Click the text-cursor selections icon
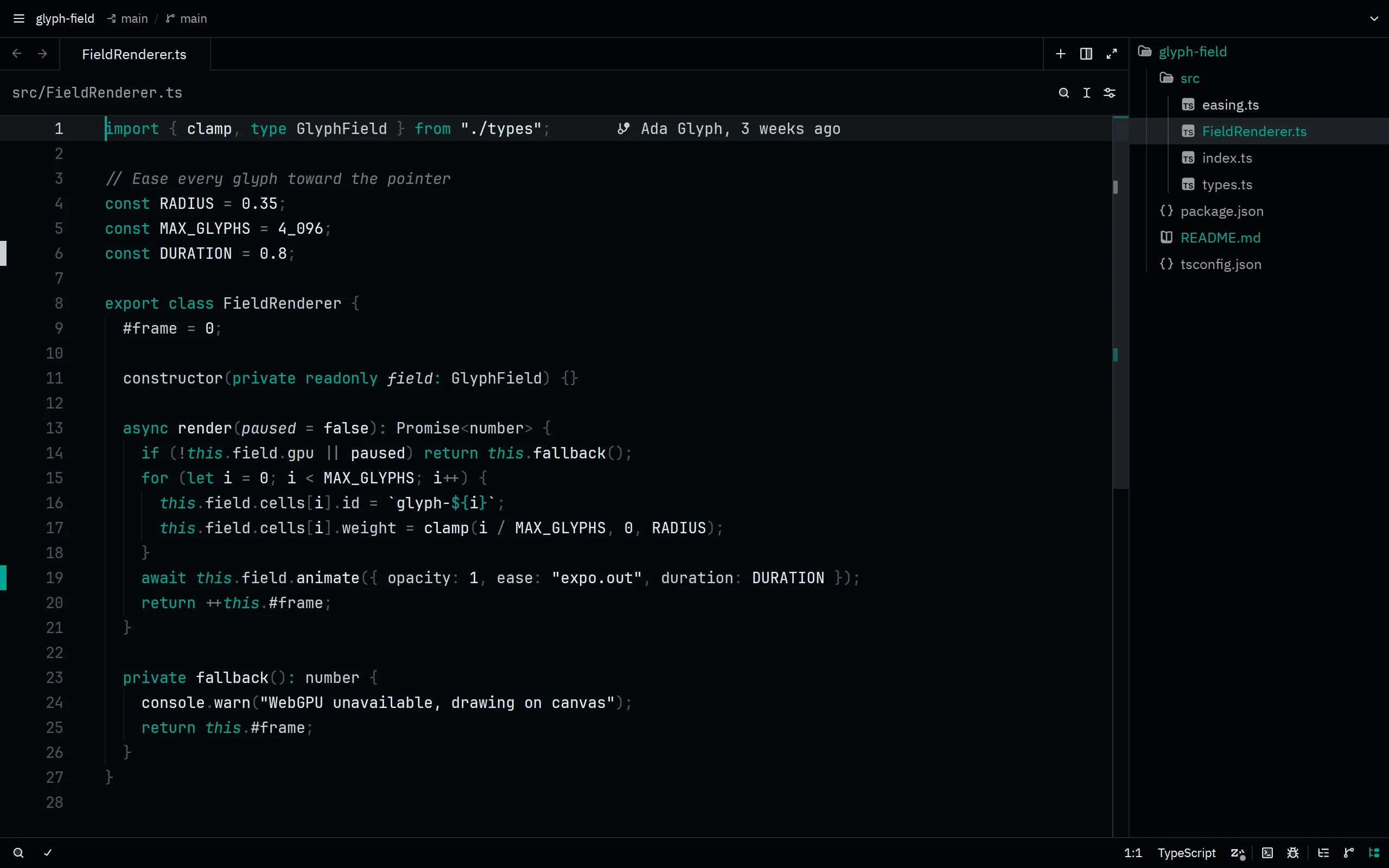 pyautogui.click(x=1087, y=92)
